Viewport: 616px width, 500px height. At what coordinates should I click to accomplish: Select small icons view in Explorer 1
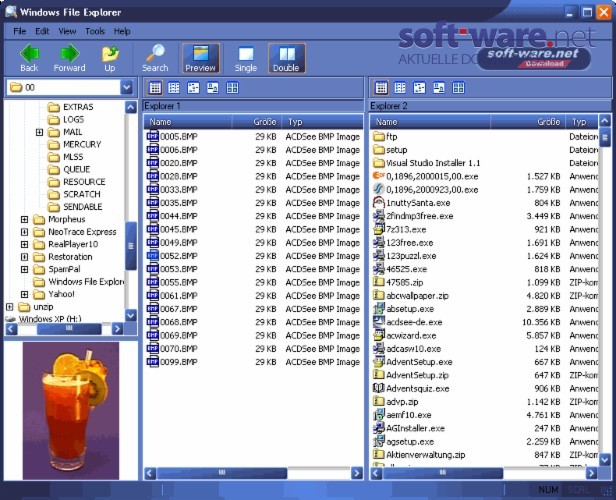point(193,88)
